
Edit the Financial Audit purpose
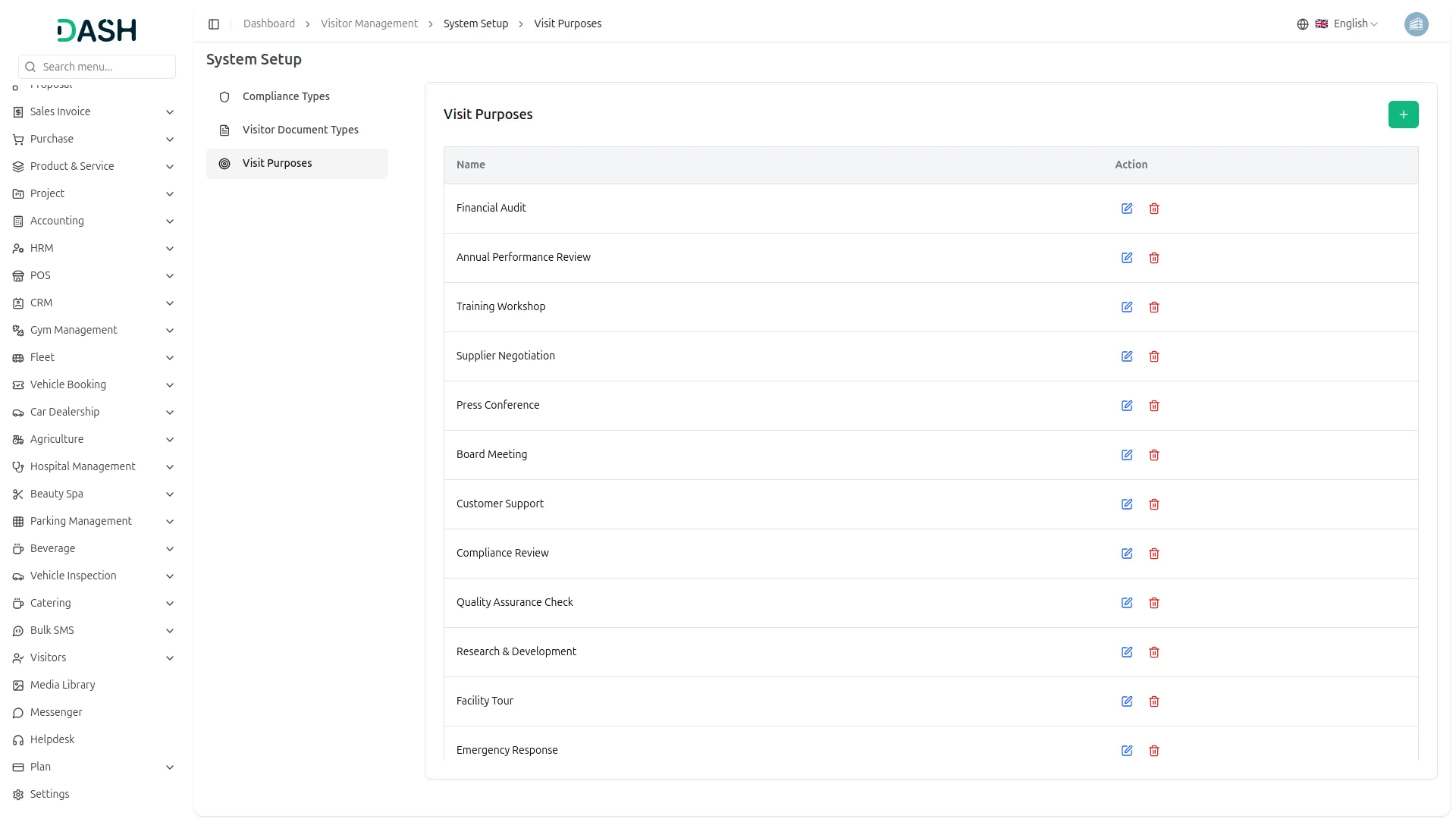point(1127,209)
